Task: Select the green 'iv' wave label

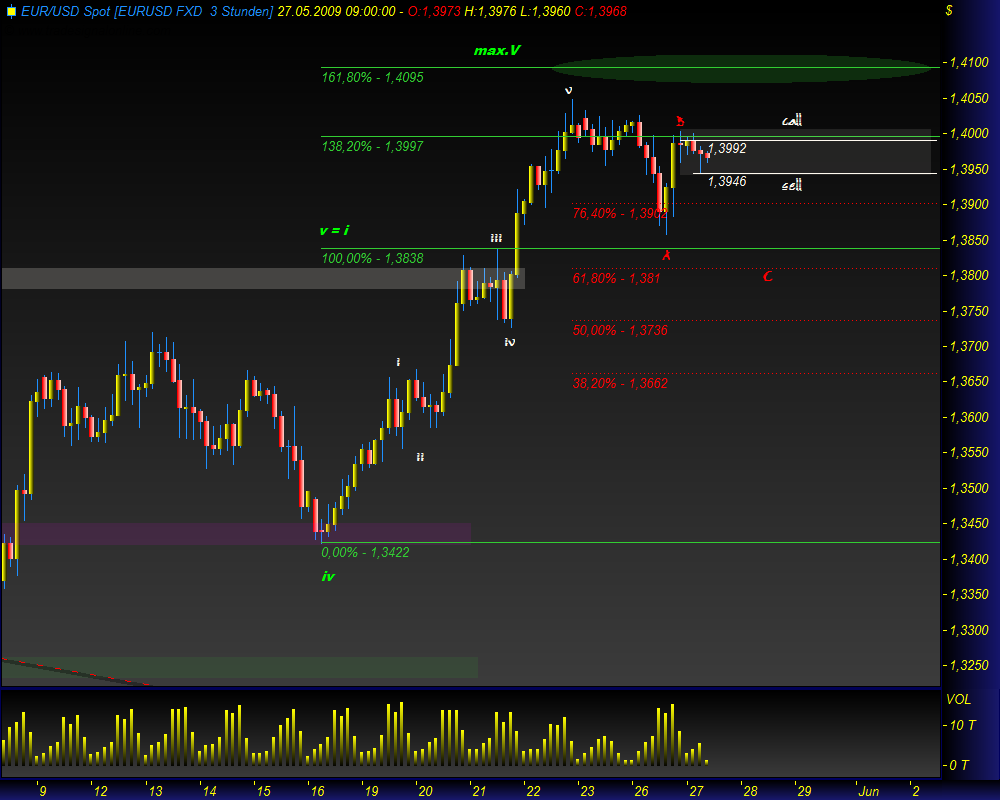Action: [328, 577]
